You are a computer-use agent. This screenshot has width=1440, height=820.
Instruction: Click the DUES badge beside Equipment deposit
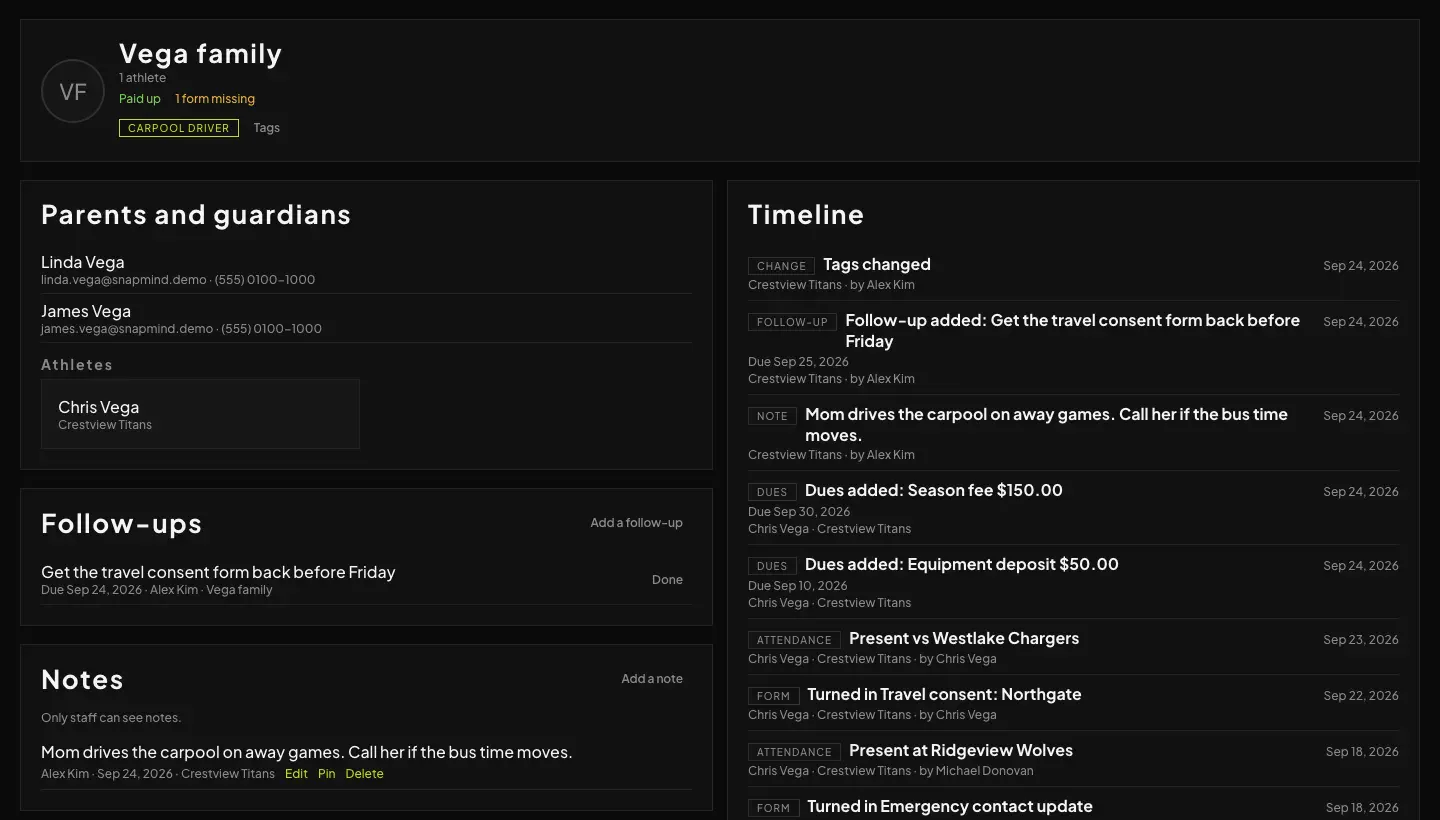point(772,566)
